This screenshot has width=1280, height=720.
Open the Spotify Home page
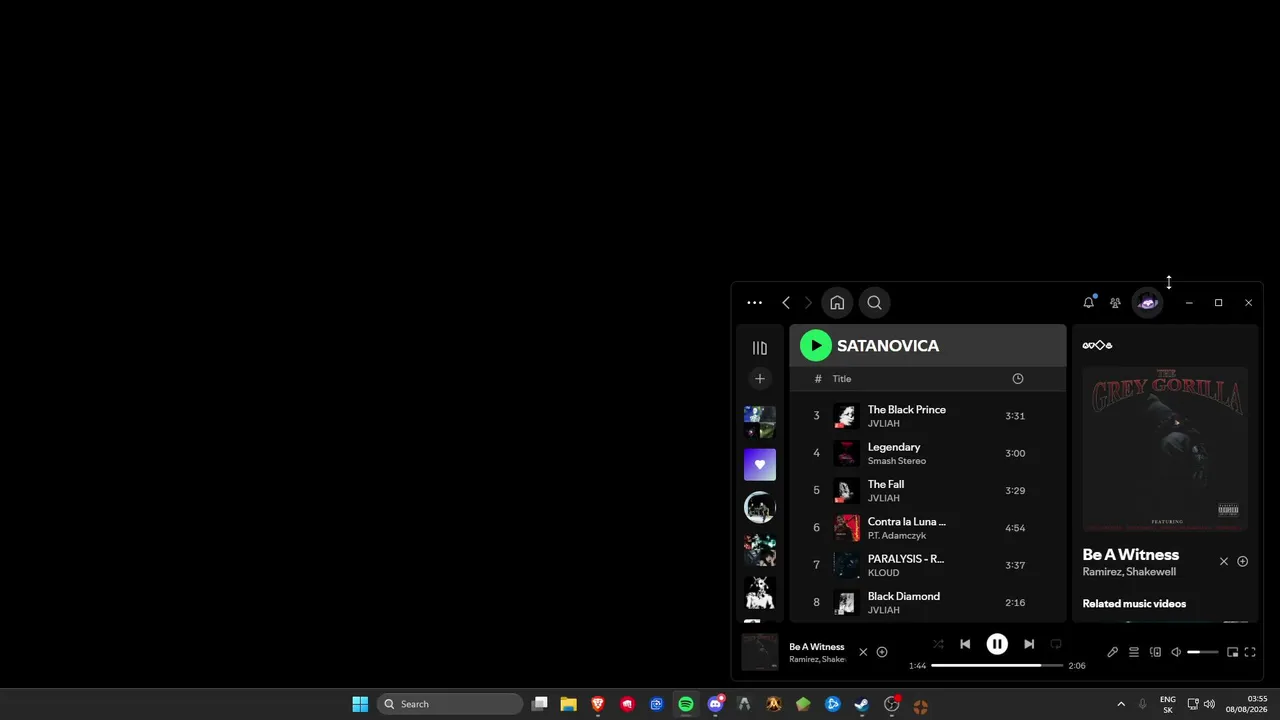coord(837,303)
